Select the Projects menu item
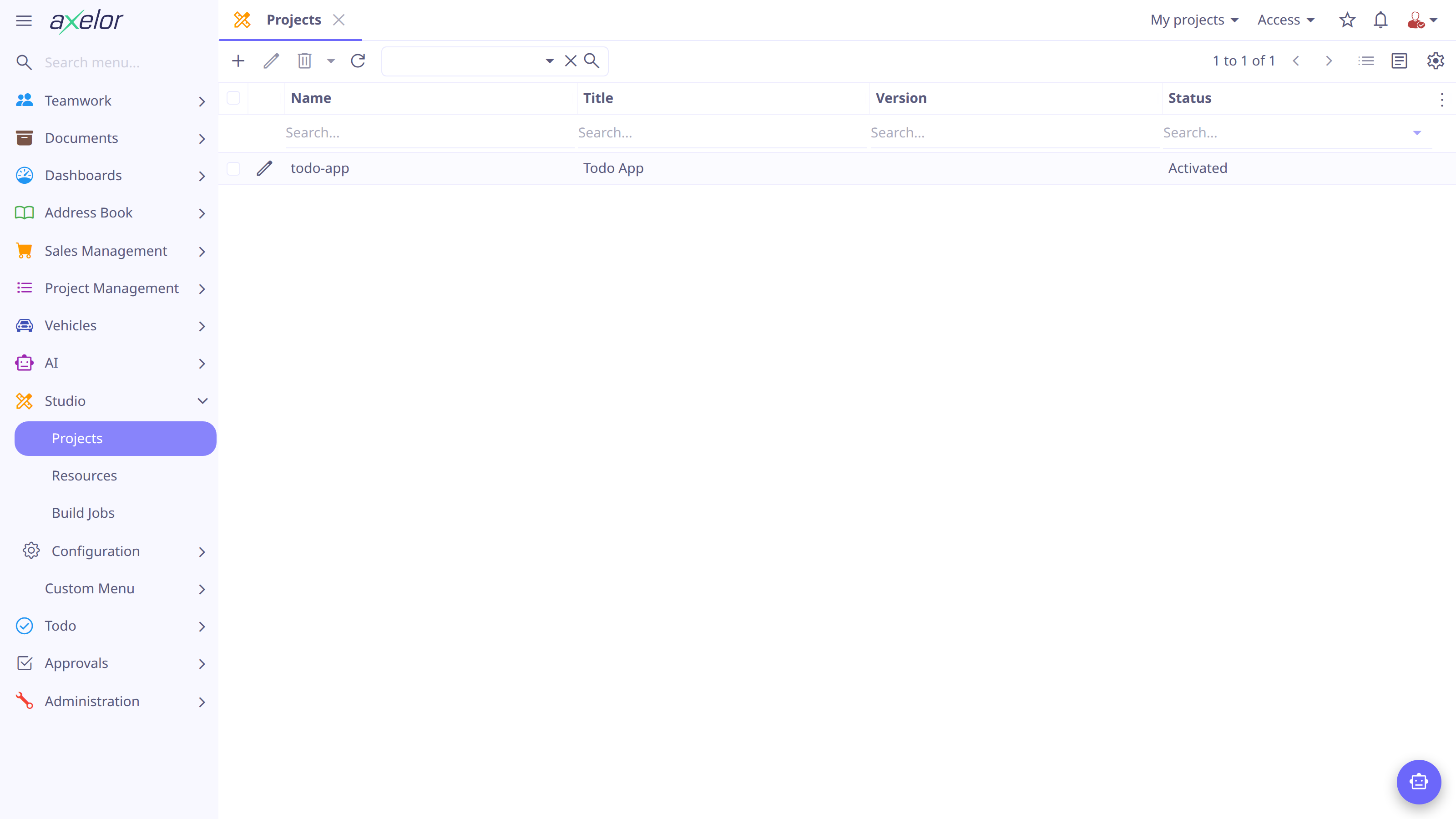 pyautogui.click(x=115, y=439)
